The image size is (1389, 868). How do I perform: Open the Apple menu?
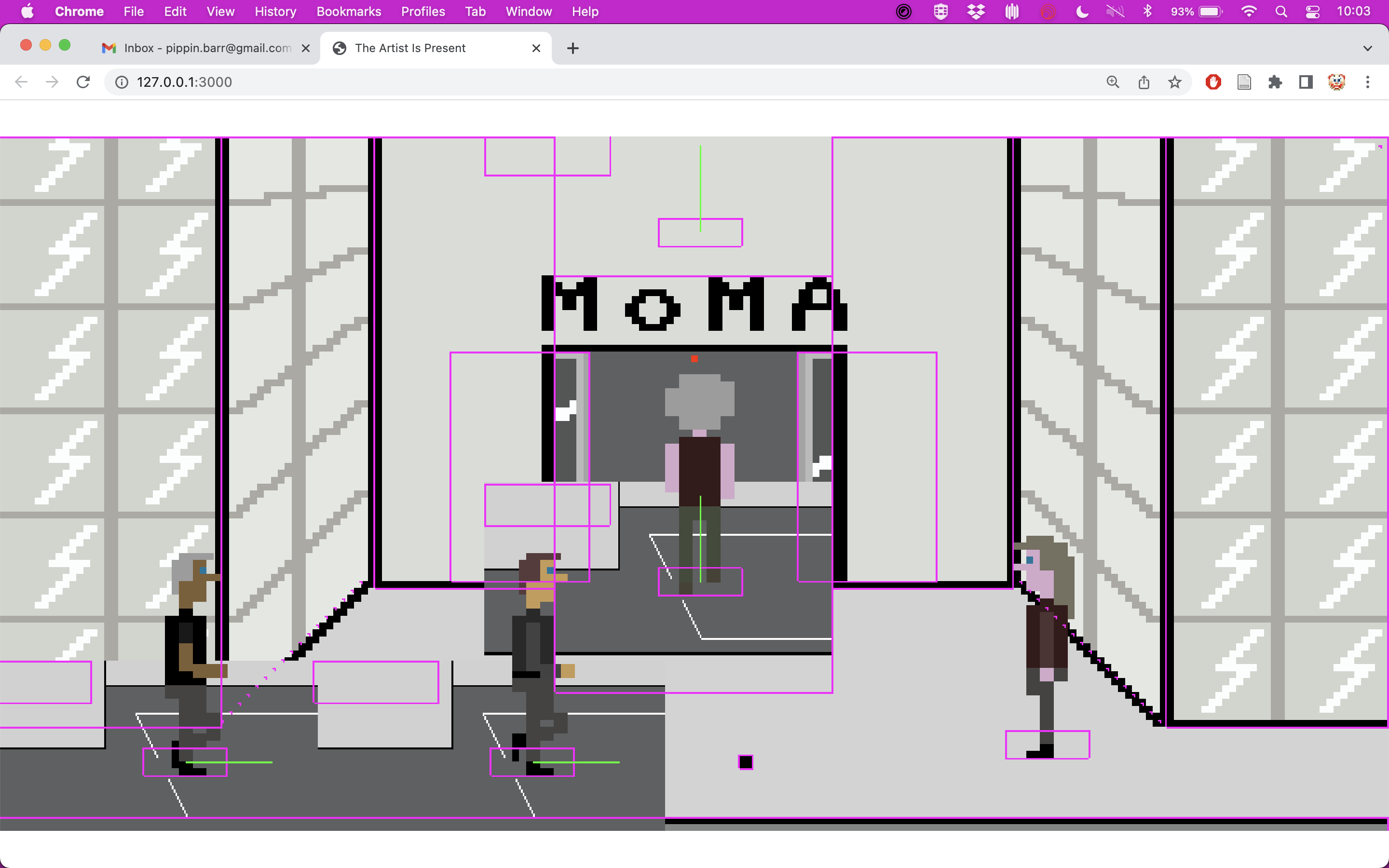coord(27,12)
